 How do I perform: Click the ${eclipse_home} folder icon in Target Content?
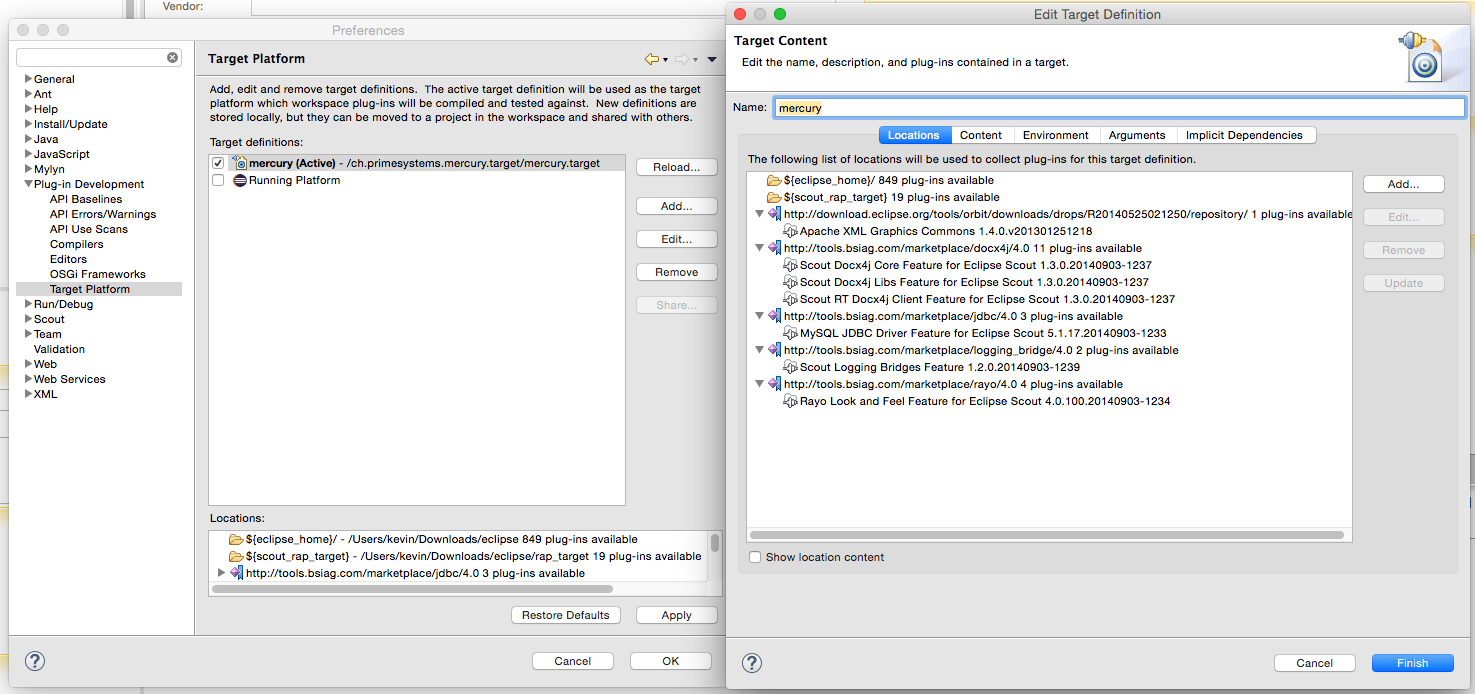pyautogui.click(x=773, y=181)
